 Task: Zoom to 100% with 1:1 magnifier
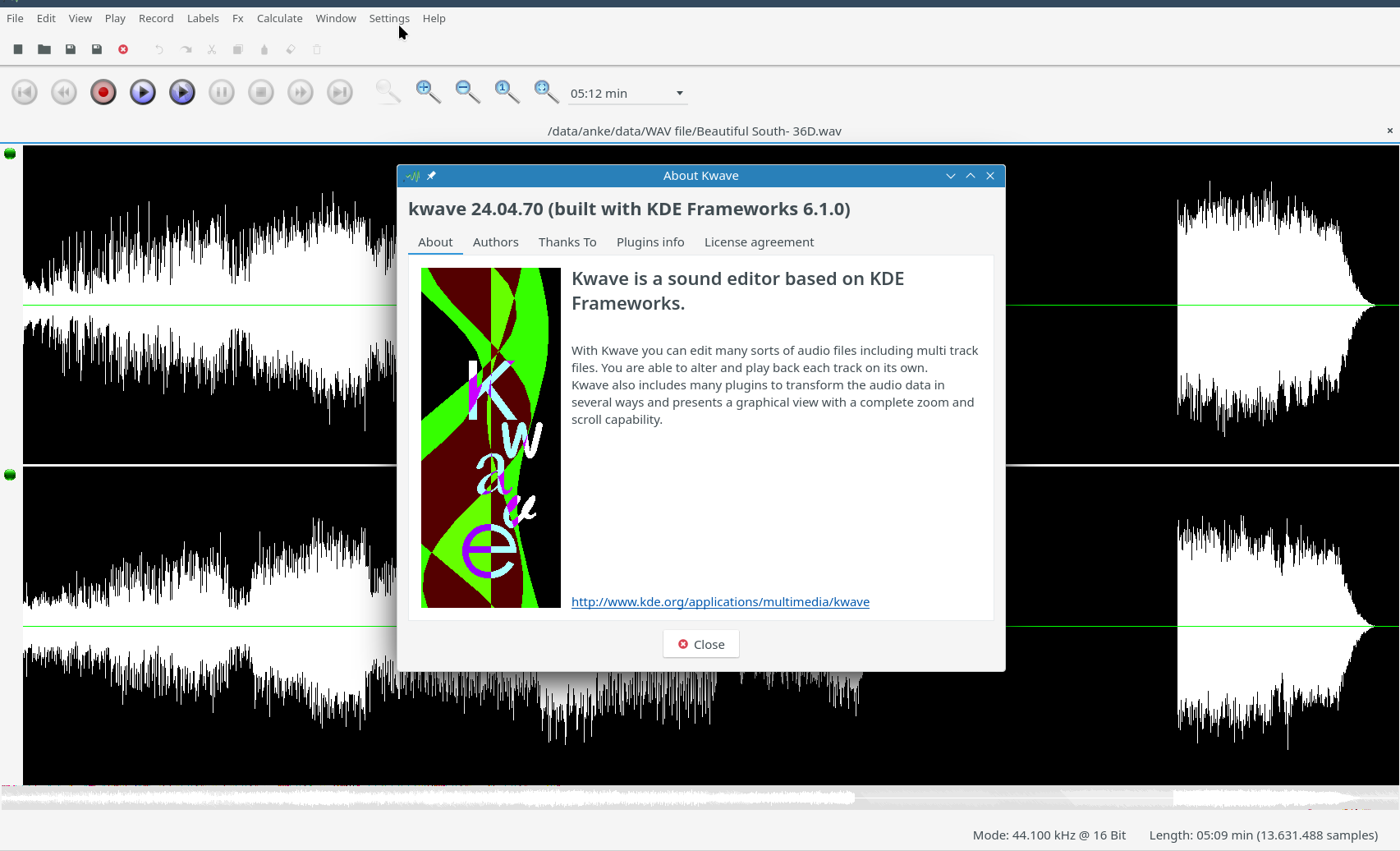[x=507, y=91]
